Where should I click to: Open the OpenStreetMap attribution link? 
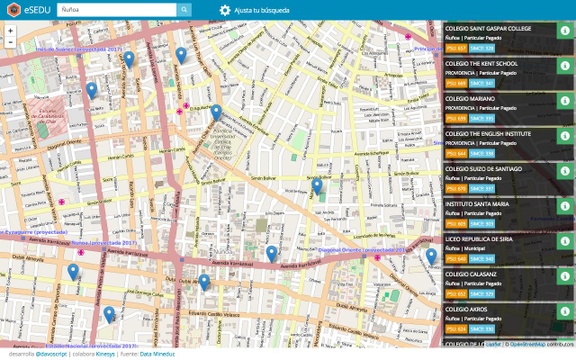(x=528, y=344)
